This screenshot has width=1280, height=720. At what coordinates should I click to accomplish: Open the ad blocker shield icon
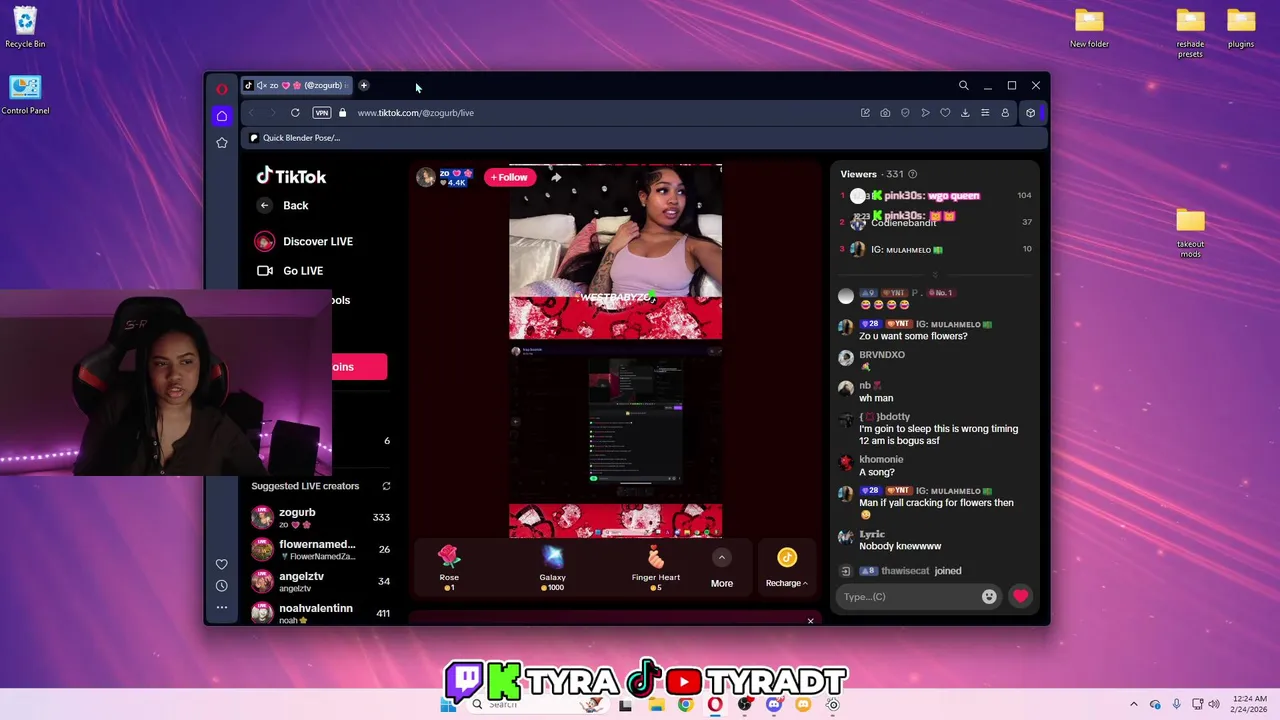(905, 113)
